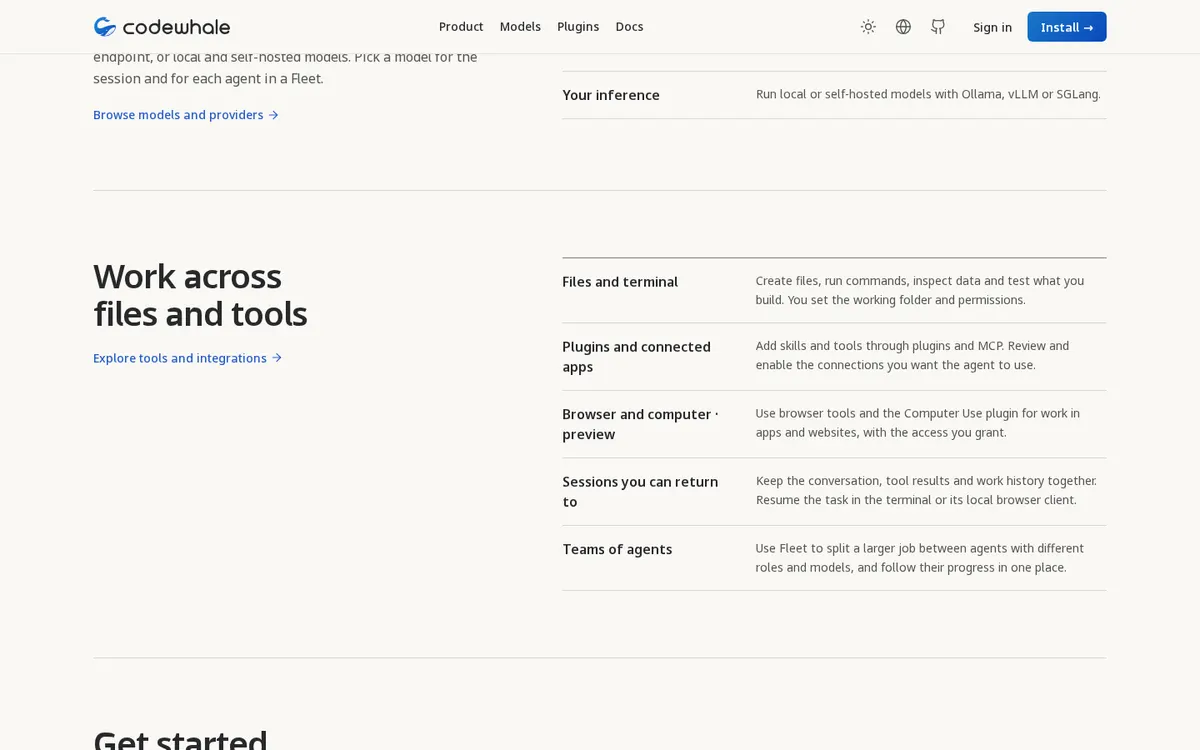Go to the Plugins nav item
Viewport: 1200px width, 750px height.
tap(578, 27)
